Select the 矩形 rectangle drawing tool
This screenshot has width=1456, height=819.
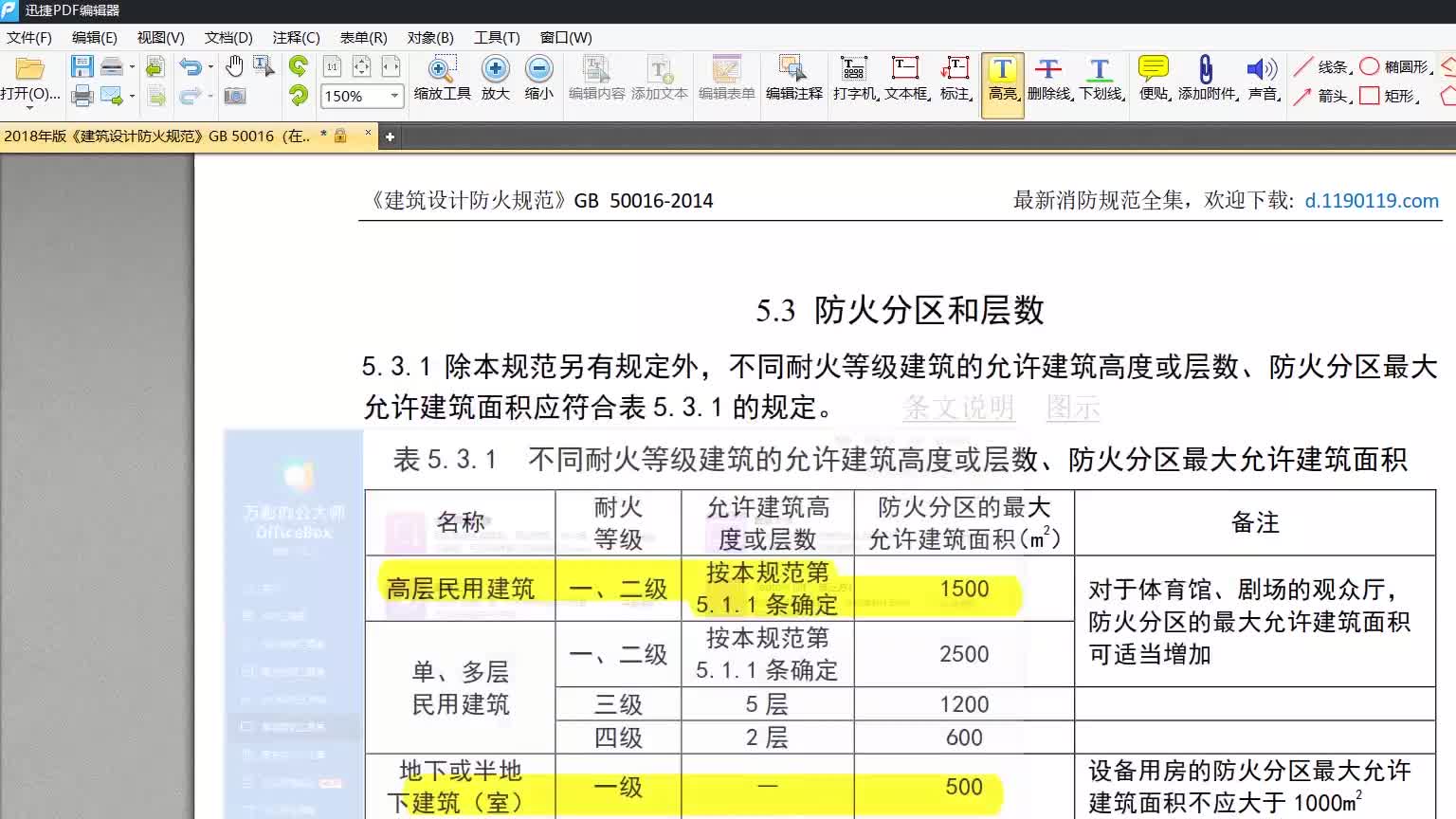(1388, 96)
